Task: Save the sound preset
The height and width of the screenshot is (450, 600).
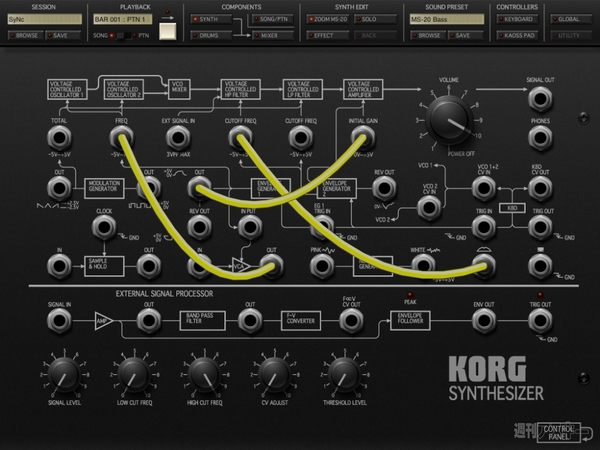Action: [x=466, y=36]
